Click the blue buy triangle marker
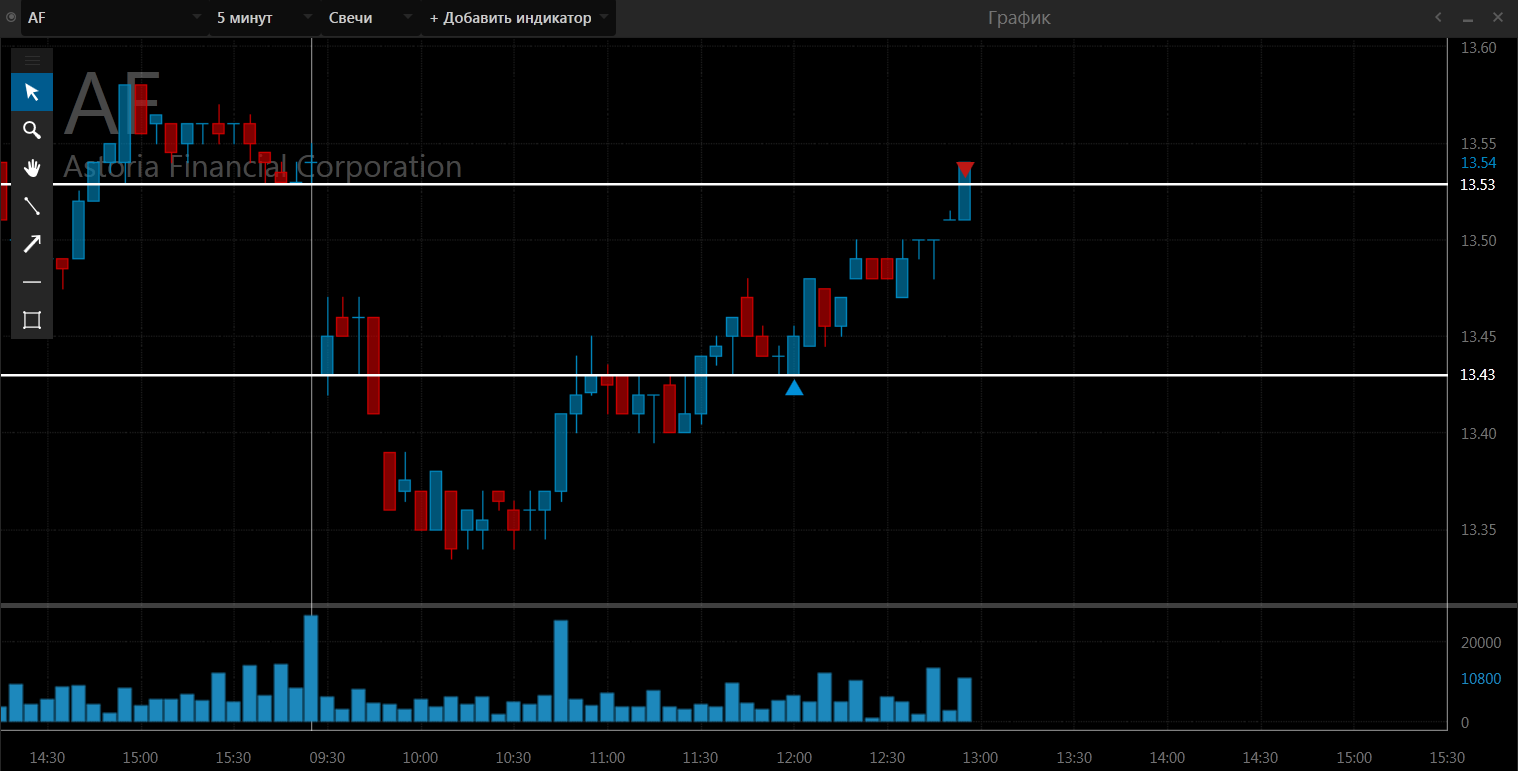The height and width of the screenshot is (771, 1518). 794,387
